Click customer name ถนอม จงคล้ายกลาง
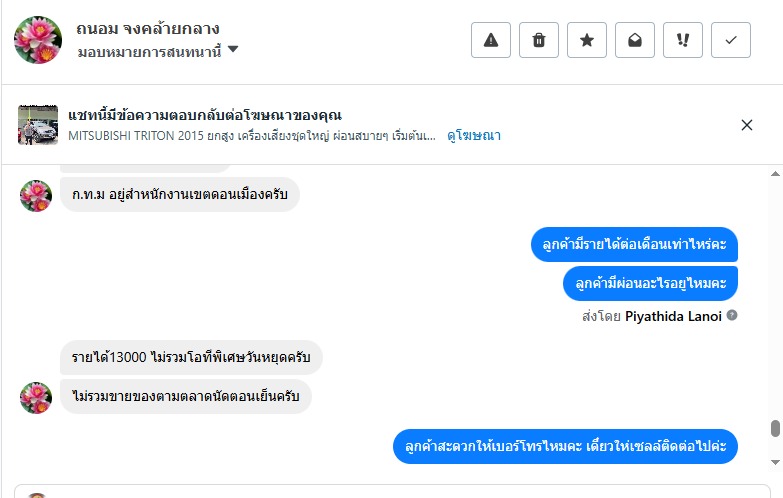Image resolution: width=783 pixels, height=498 pixels. point(147,29)
